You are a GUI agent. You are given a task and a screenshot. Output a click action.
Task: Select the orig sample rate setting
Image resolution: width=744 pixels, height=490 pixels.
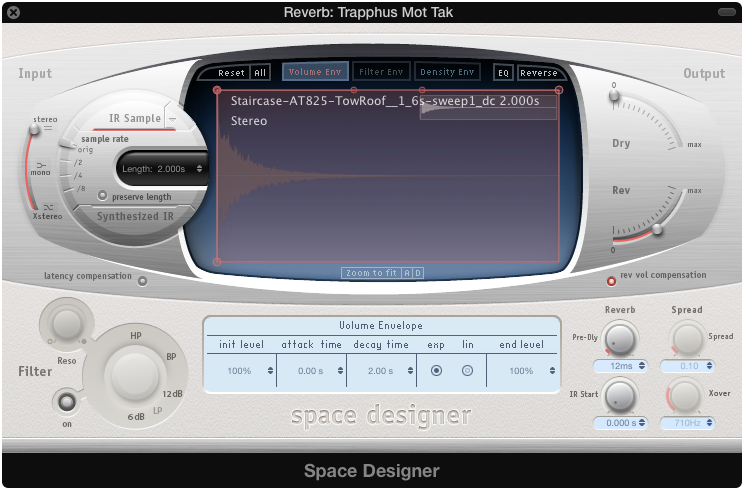point(85,149)
